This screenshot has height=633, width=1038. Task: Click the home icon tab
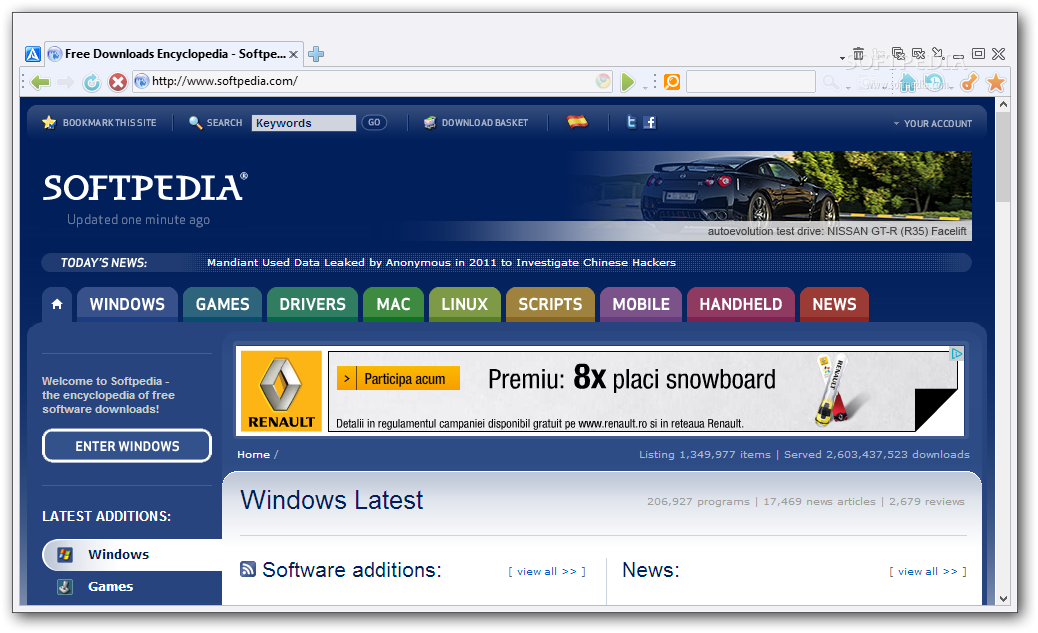[57, 304]
